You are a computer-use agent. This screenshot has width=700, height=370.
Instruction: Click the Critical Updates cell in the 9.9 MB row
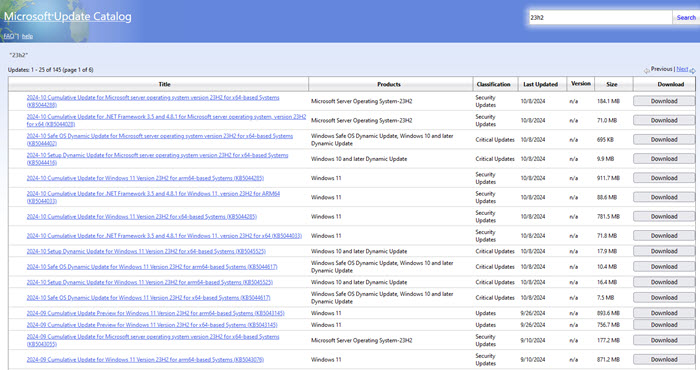[495, 158]
